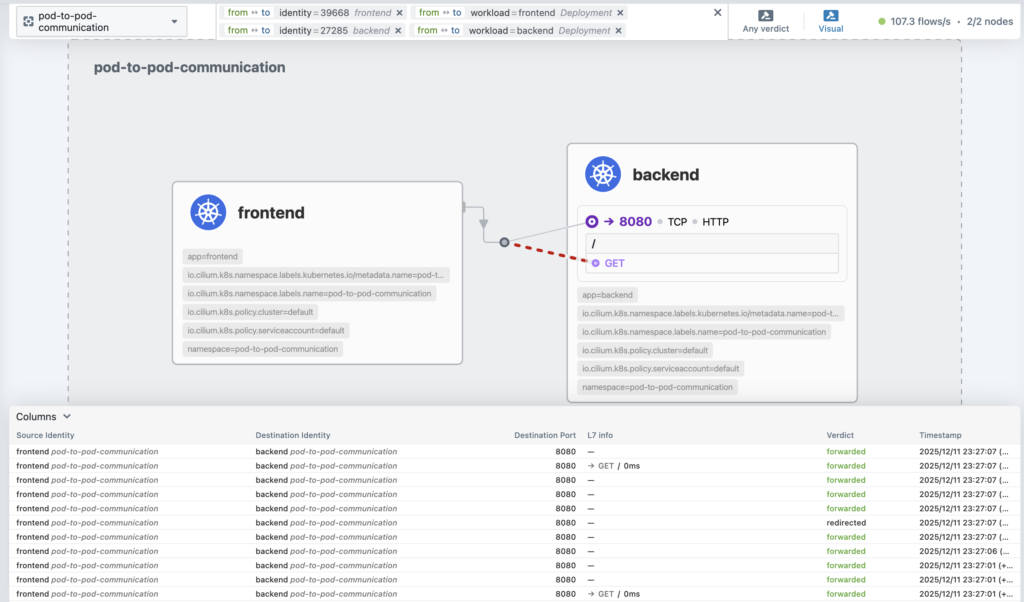Open the Any verdict filter menu
The image size is (1024, 602).
[765, 21]
